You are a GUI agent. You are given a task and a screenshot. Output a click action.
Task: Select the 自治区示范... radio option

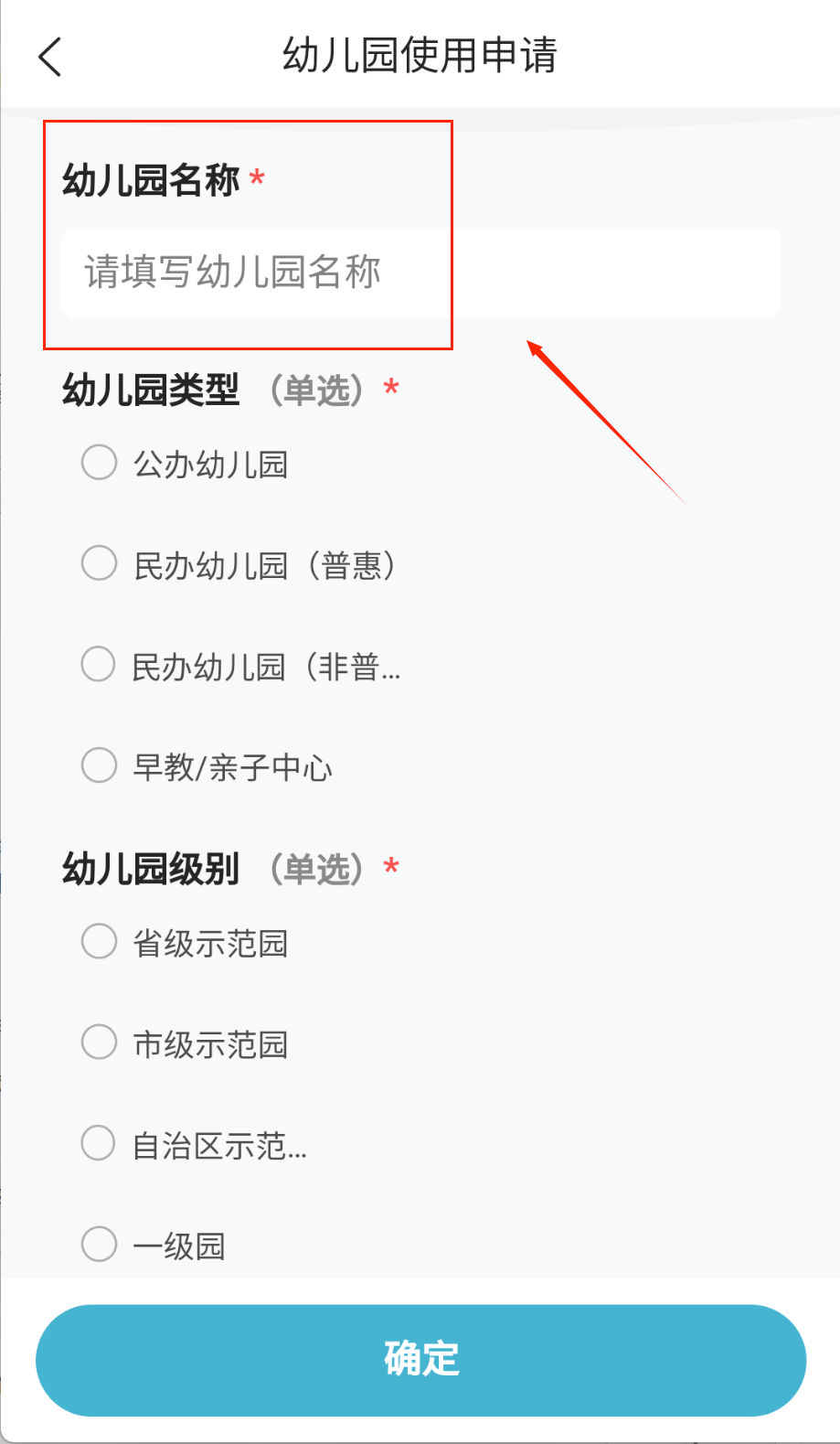point(99,1143)
